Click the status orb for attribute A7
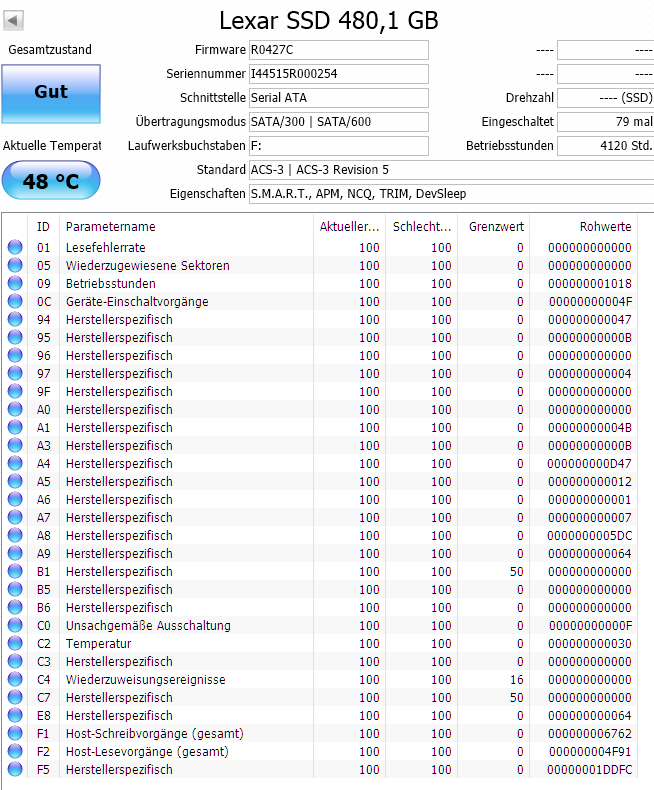Screen dimensions: 654x790 [x=15, y=517]
